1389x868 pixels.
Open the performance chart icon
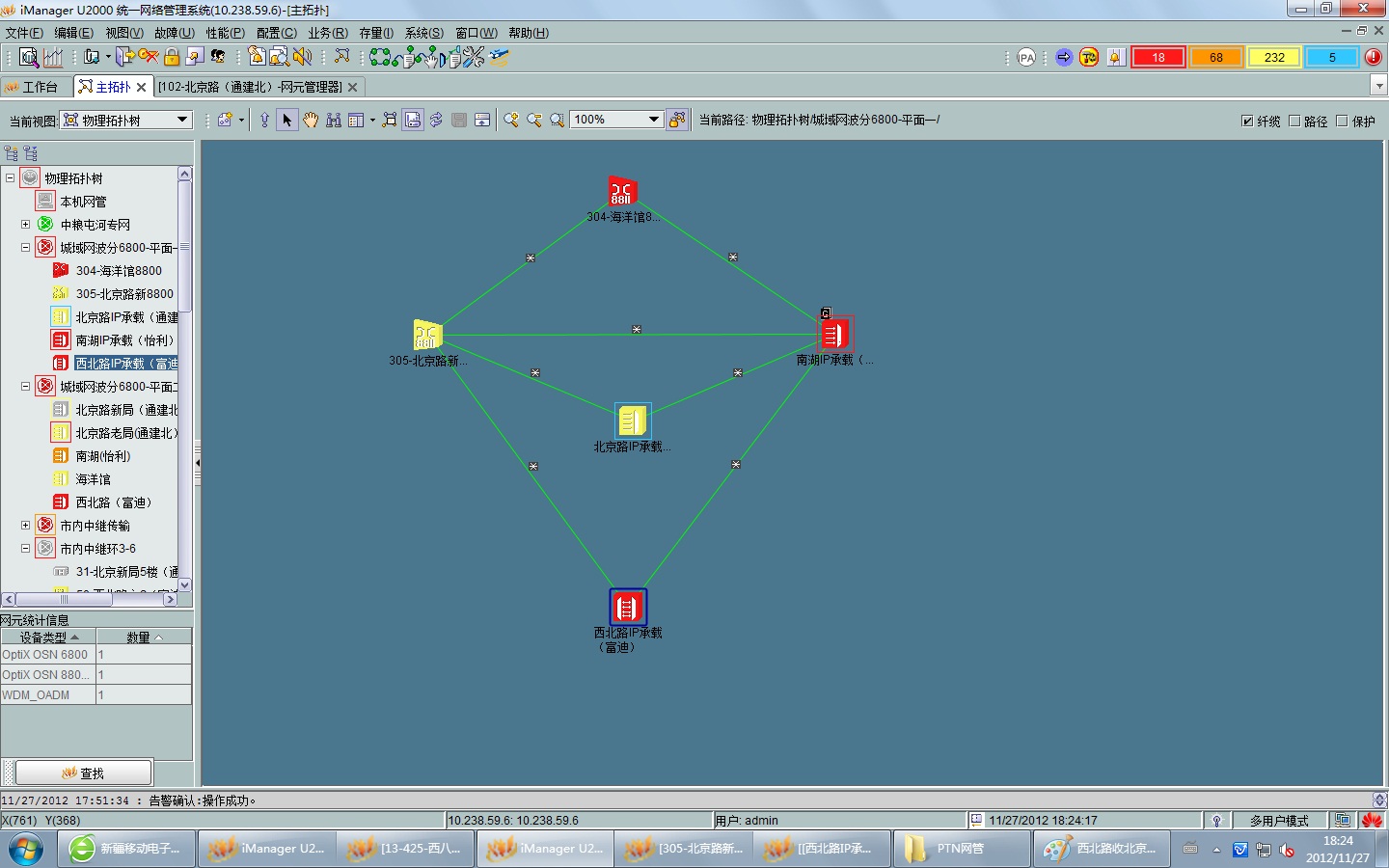click(53, 58)
